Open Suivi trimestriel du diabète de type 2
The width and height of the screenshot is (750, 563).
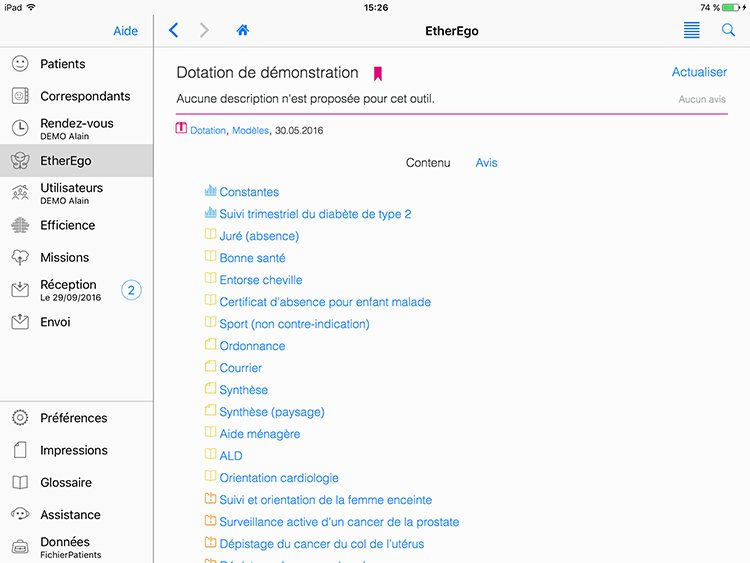click(315, 214)
